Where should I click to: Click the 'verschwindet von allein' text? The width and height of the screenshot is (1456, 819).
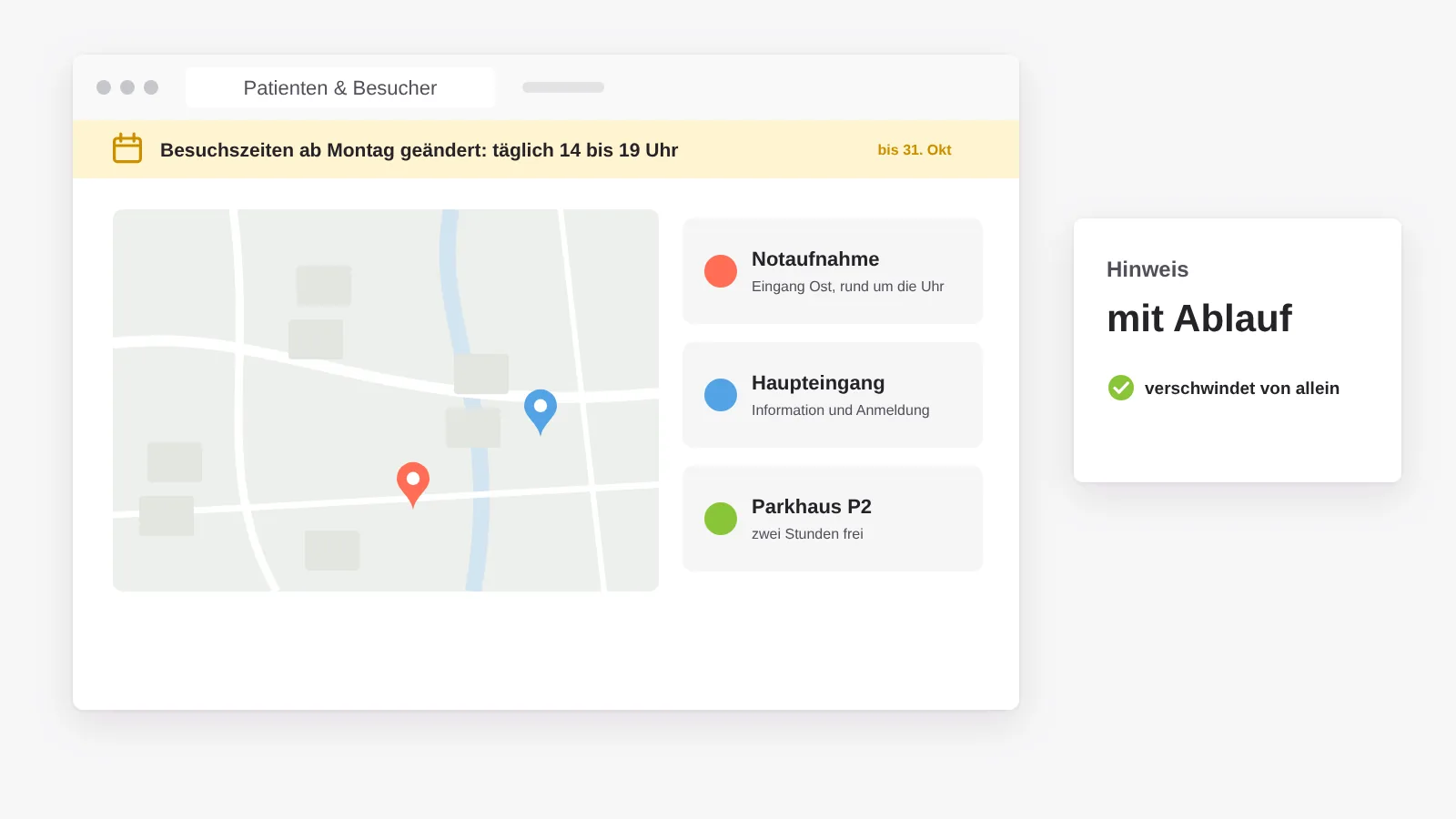click(1242, 389)
